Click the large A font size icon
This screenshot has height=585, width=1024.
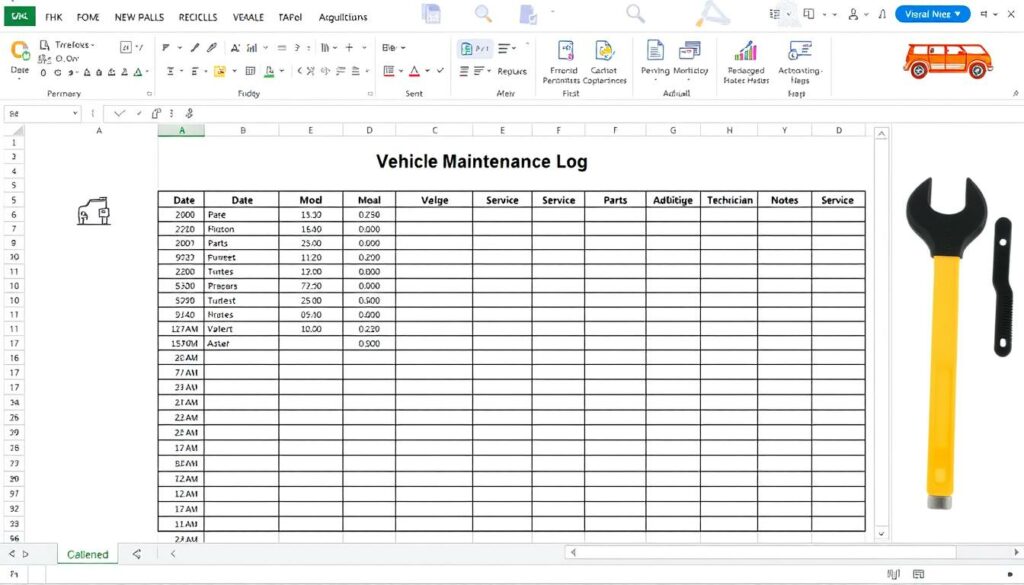235,48
